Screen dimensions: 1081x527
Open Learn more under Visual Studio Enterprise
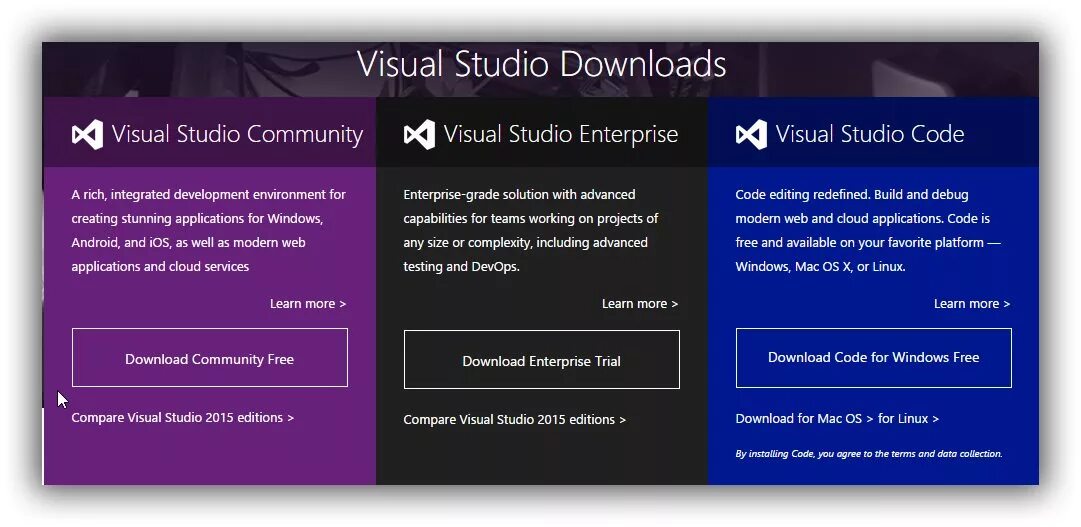640,304
